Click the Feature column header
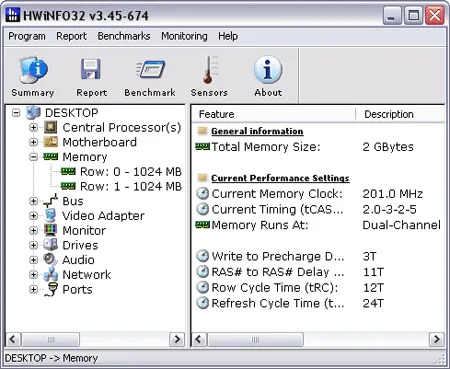The width and height of the screenshot is (450, 369). pos(274,114)
